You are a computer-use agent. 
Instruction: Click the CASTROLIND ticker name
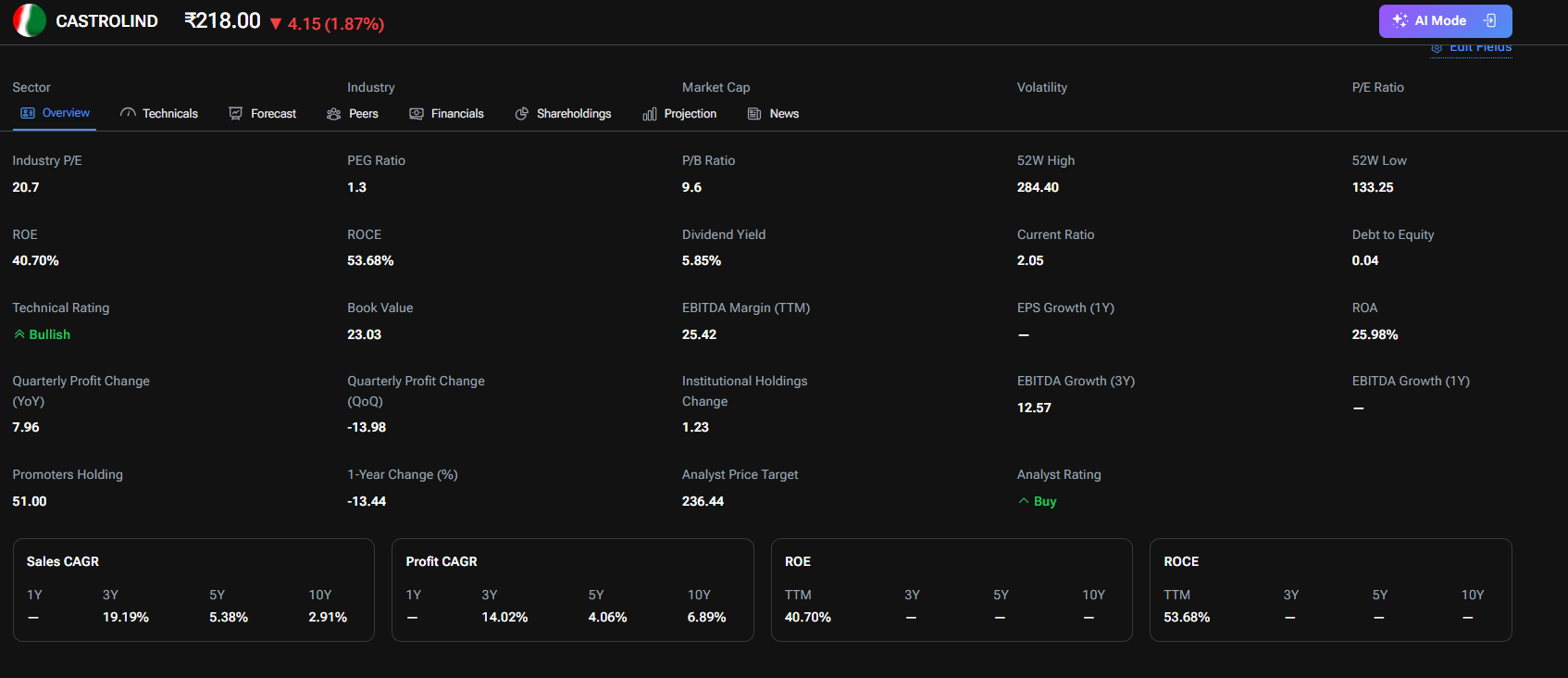coord(106,21)
